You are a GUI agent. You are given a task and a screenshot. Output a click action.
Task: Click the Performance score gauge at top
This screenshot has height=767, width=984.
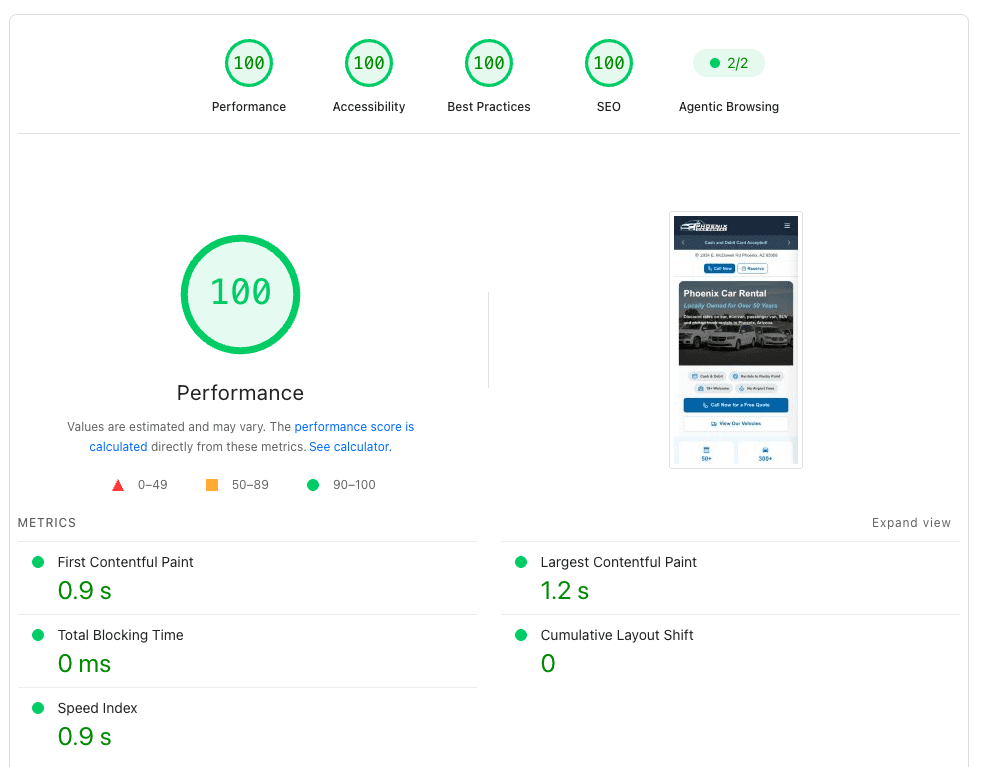(x=249, y=63)
